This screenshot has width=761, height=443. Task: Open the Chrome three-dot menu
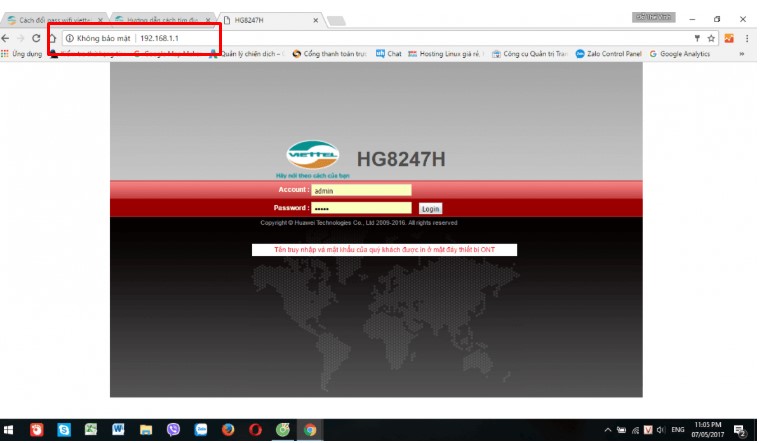click(747, 38)
